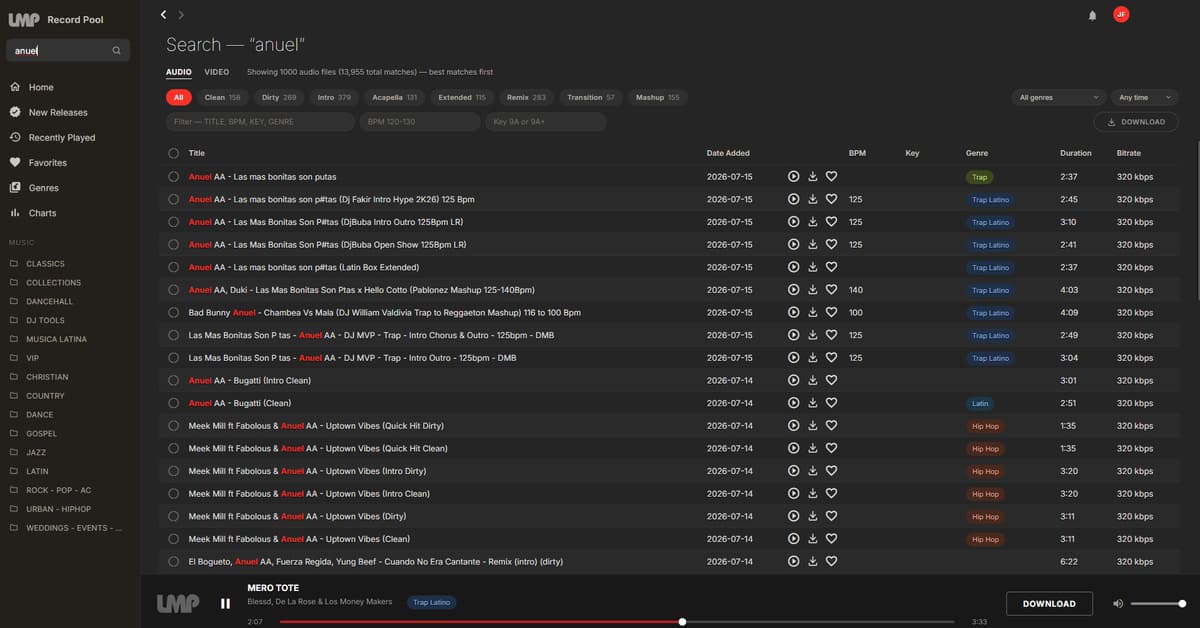Select the Dj Fakir Intro Hype row circle
Image resolution: width=1200 pixels, height=628 pixels.
click(174, 199)
